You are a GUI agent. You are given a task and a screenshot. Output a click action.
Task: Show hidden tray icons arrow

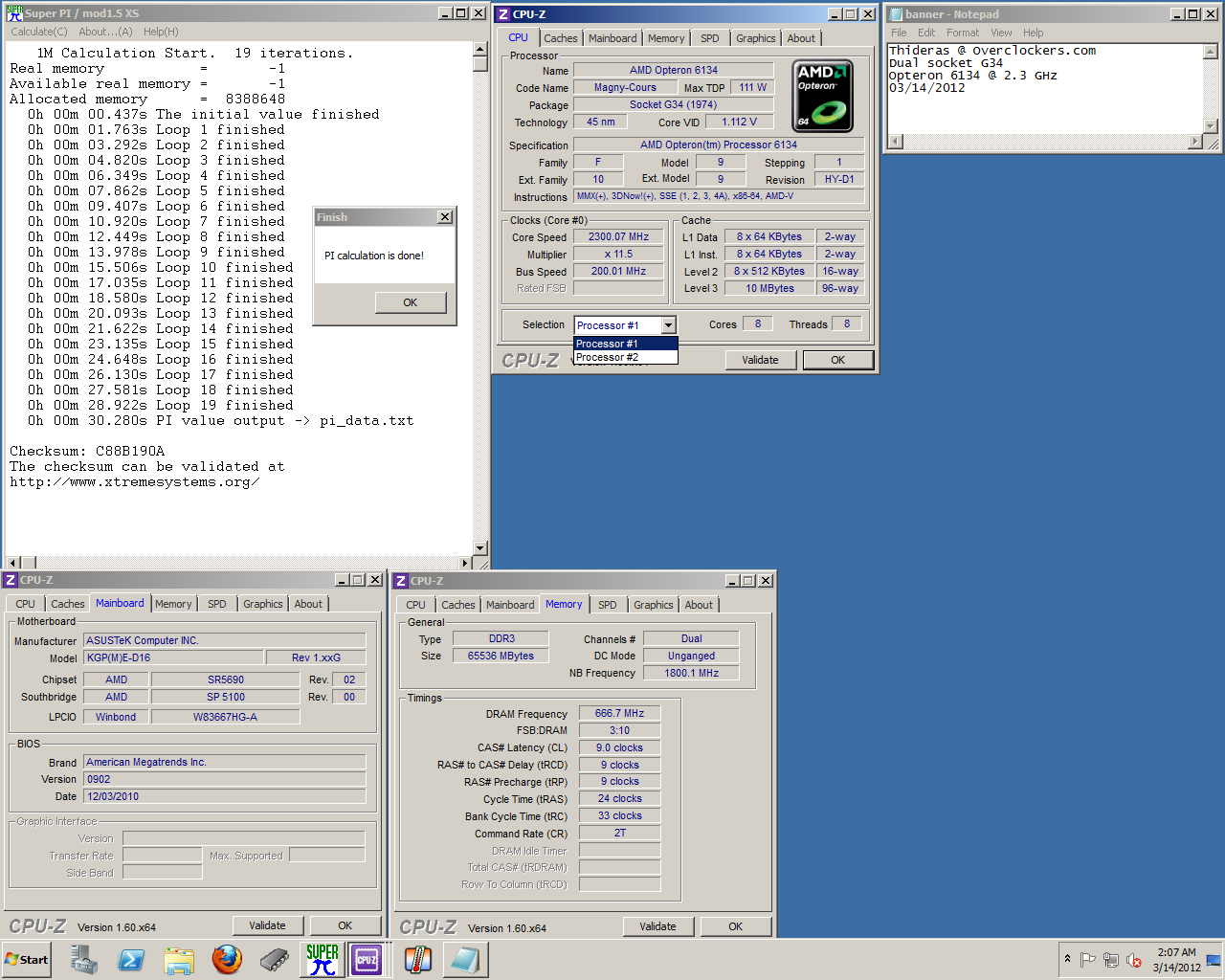click(x=1067, y=959)
